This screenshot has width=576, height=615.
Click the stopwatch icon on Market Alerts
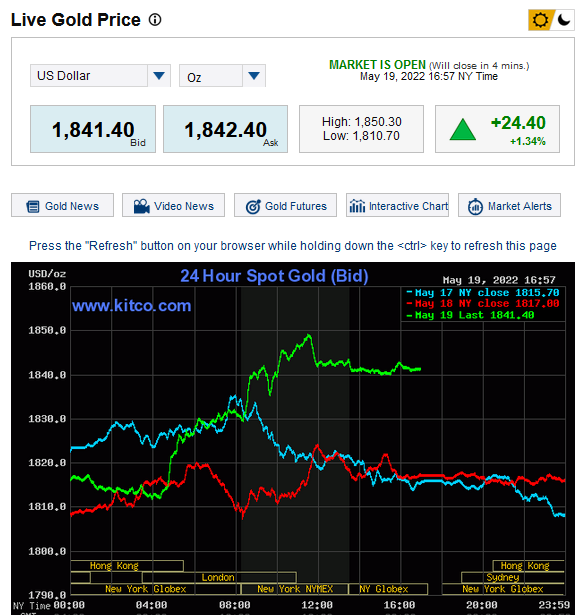click(x=475, y=206)
